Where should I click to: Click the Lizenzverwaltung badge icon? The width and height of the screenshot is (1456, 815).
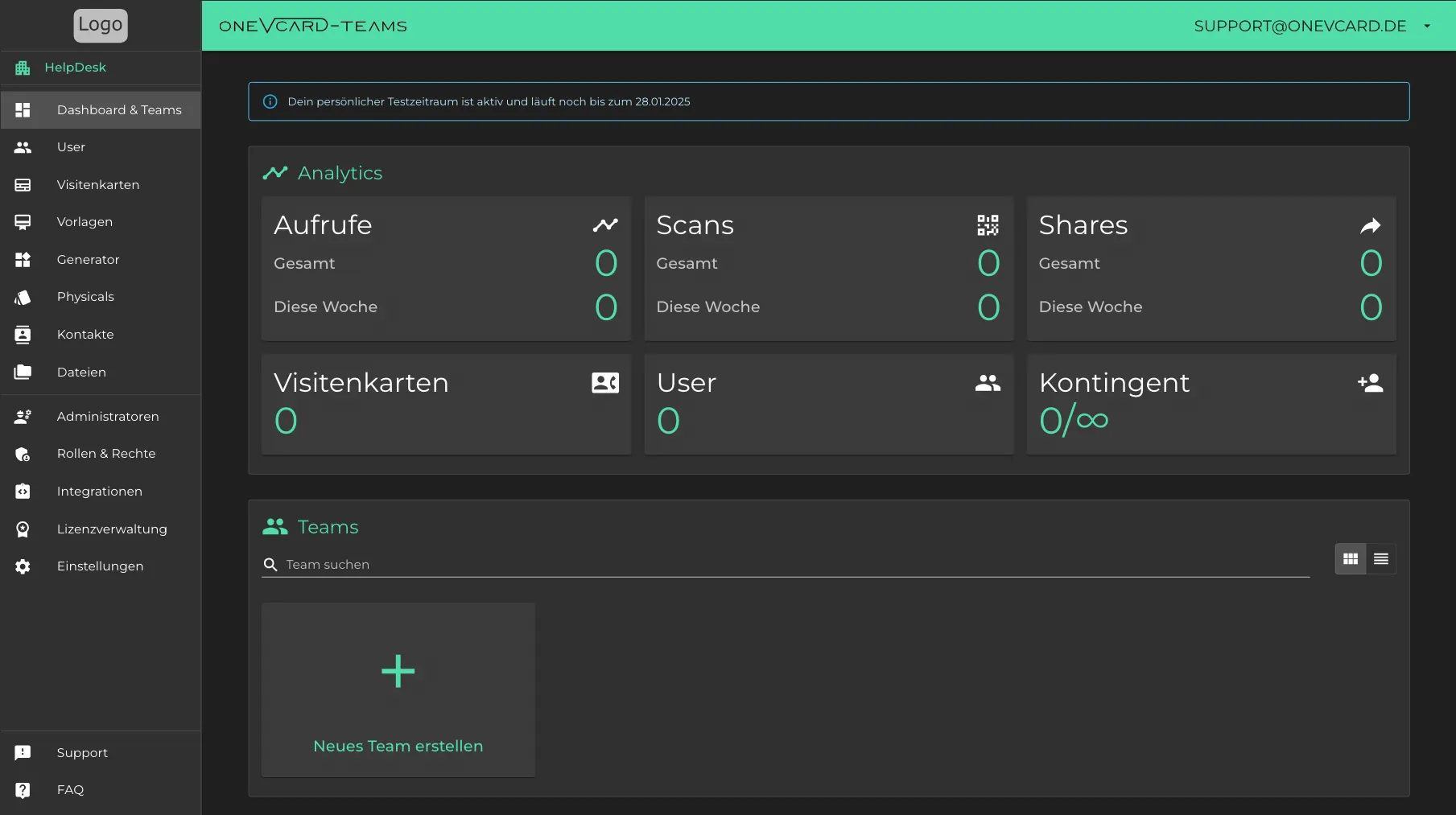coord(23,529)
